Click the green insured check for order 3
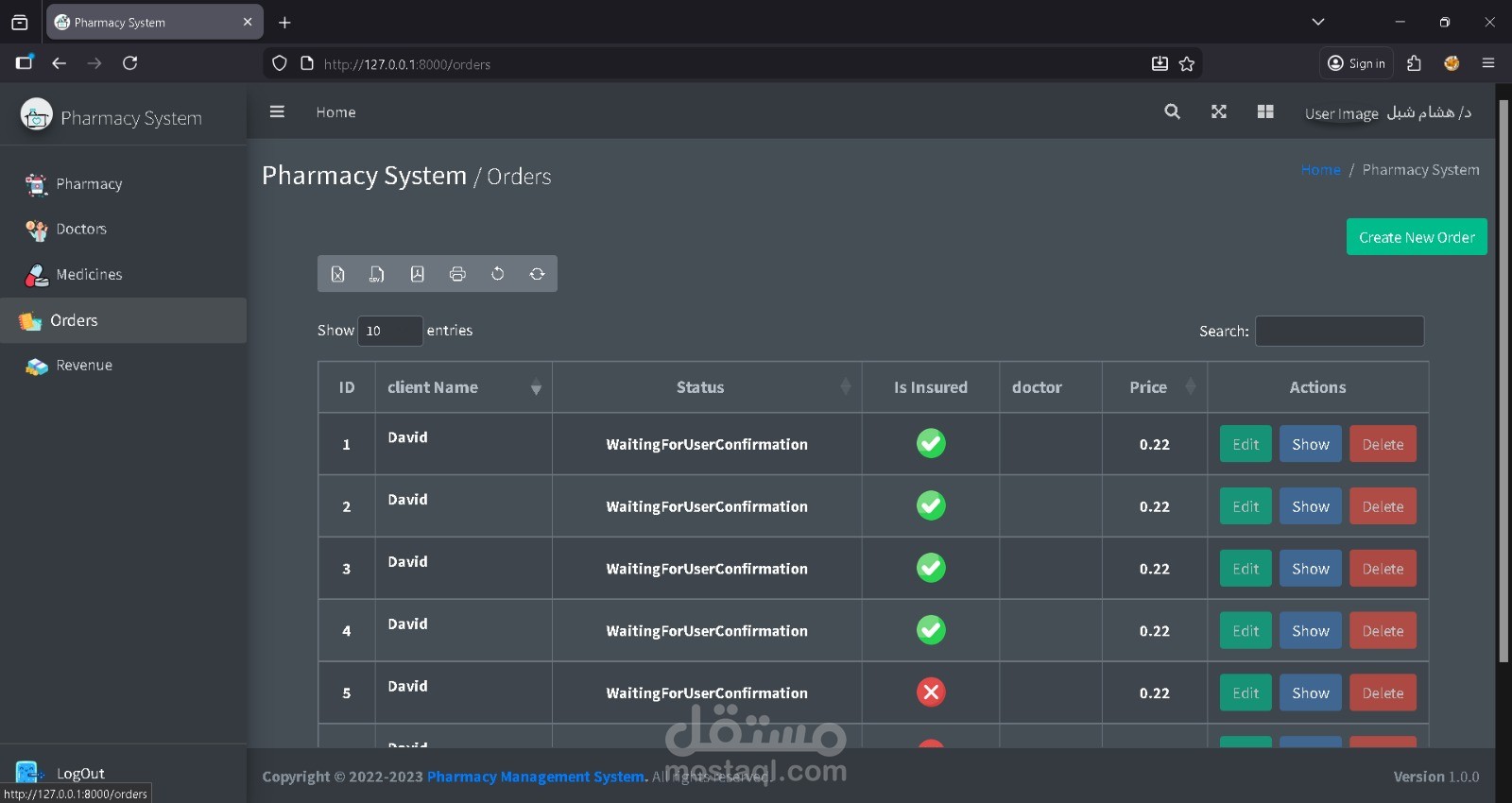The width and height of the screenshot is (1512, 803). click(931, 568)
